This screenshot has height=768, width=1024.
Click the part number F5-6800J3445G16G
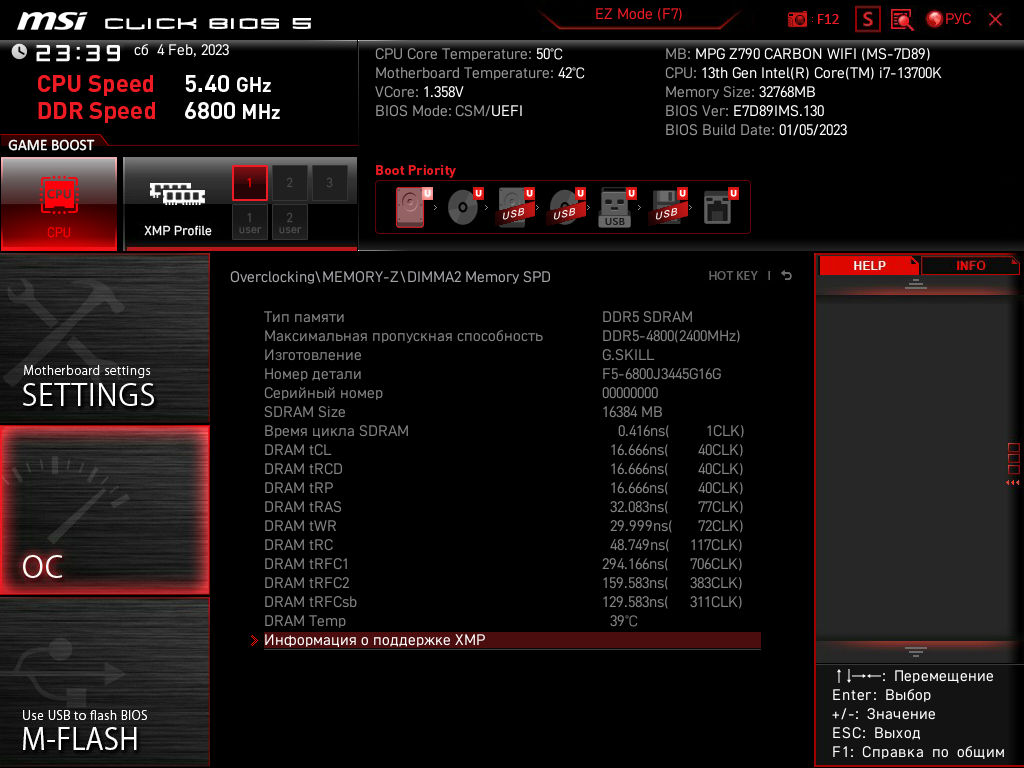[662, 374]
